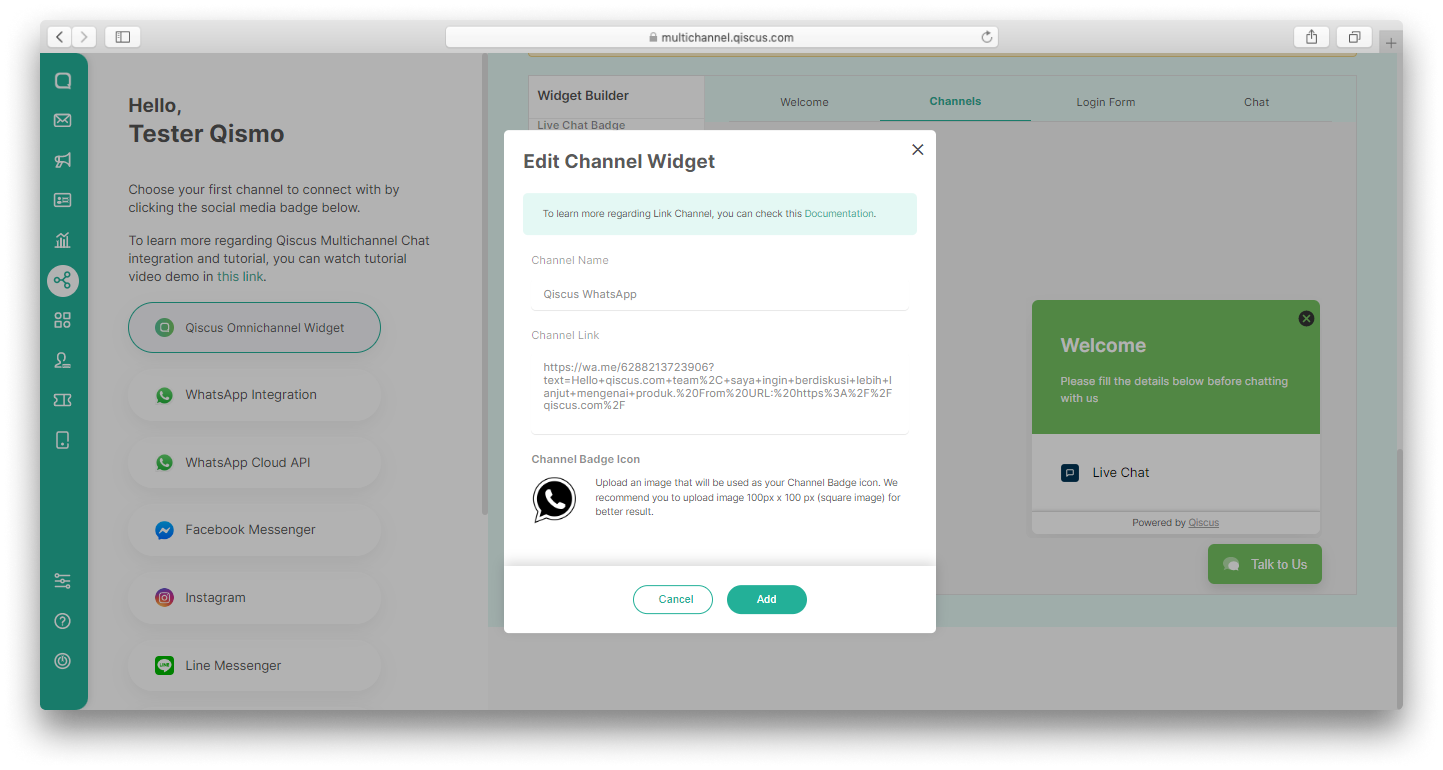The height and width of the screenshot is (770, 1443).
Task: Toggle the Safari sidebar button
Action: tap(122, 37)
